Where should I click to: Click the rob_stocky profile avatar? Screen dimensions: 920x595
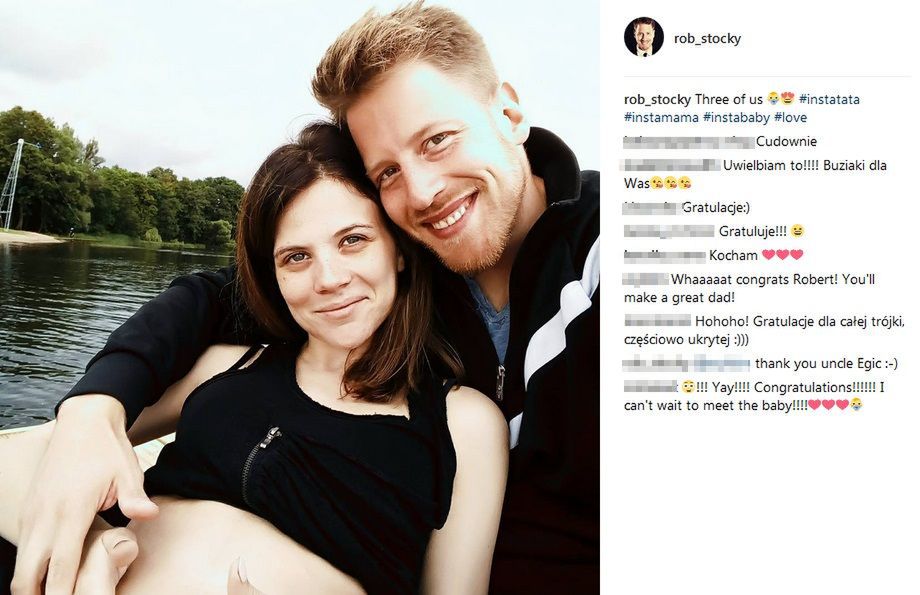click(x=644, y=37)
